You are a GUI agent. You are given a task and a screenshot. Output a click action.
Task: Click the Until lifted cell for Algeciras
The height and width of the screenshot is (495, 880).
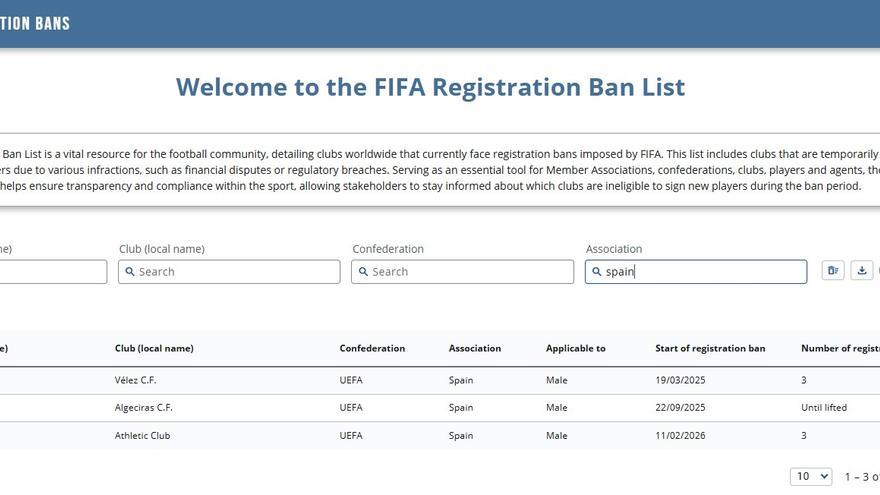824,408
